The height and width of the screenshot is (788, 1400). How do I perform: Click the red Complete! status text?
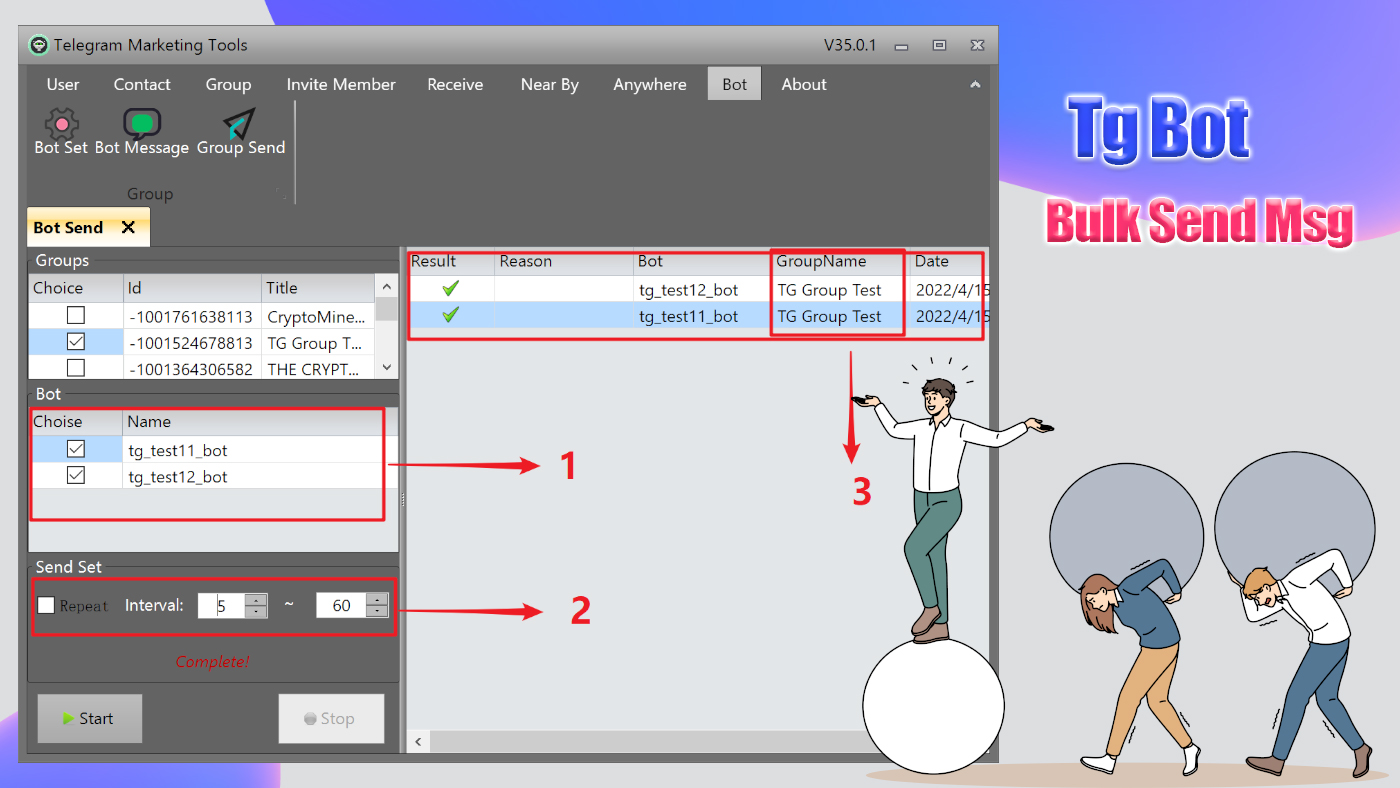tap(212, 661)
